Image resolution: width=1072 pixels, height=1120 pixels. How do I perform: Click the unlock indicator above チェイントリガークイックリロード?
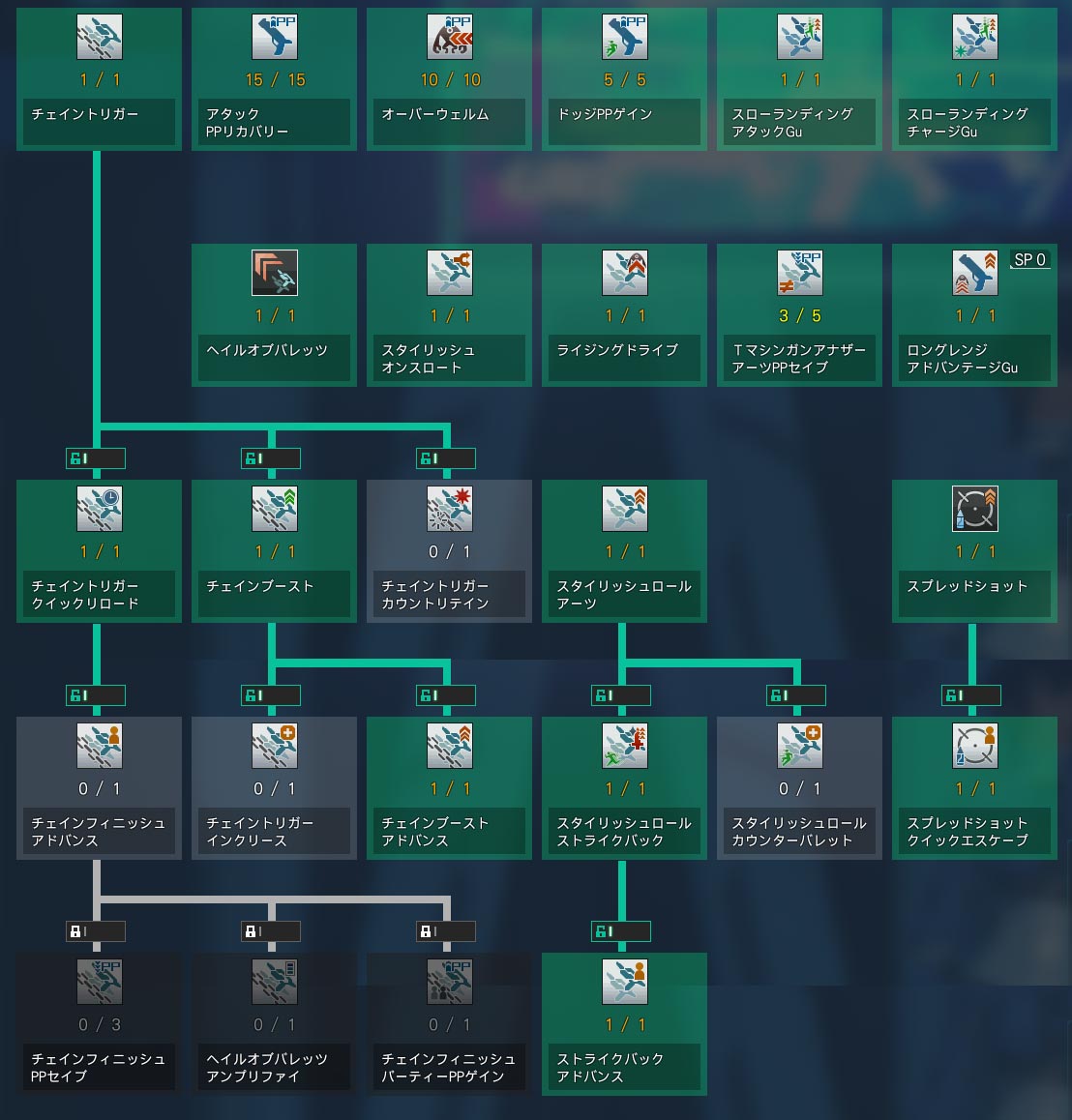[95, 458]
